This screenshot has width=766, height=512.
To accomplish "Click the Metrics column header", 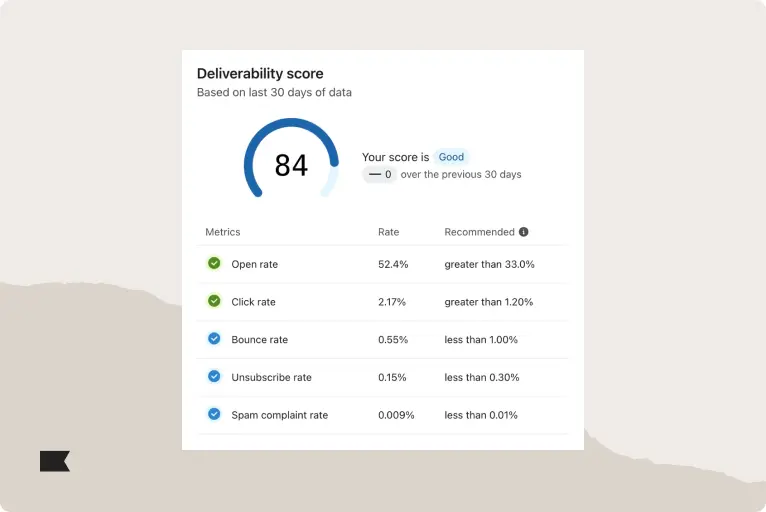I will tap(223, 232).
